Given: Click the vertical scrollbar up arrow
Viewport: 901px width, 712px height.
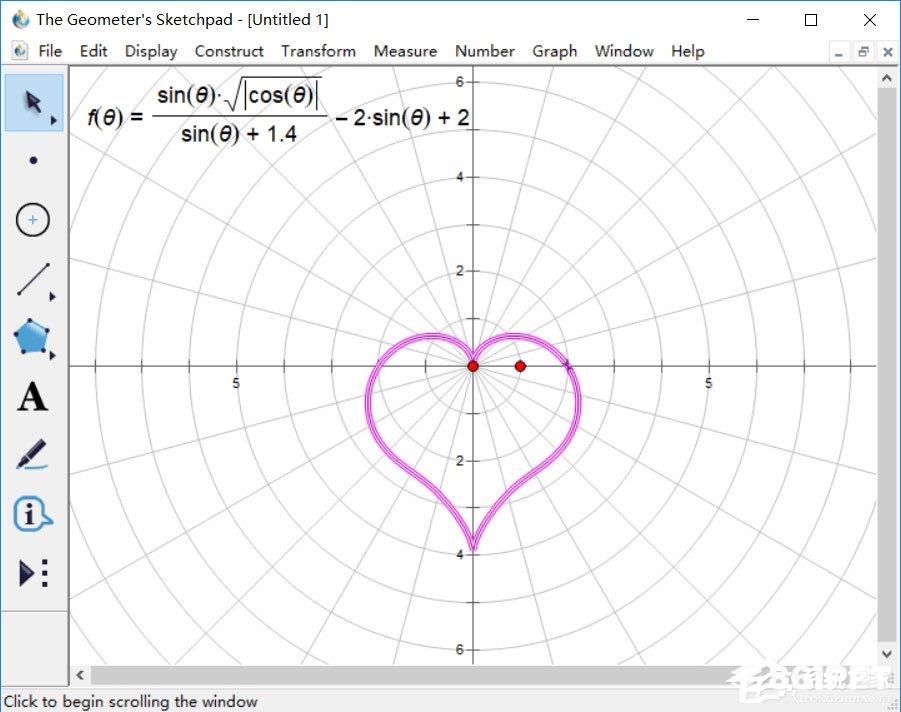Looking at the screenshot, I should tap(887, 78).
